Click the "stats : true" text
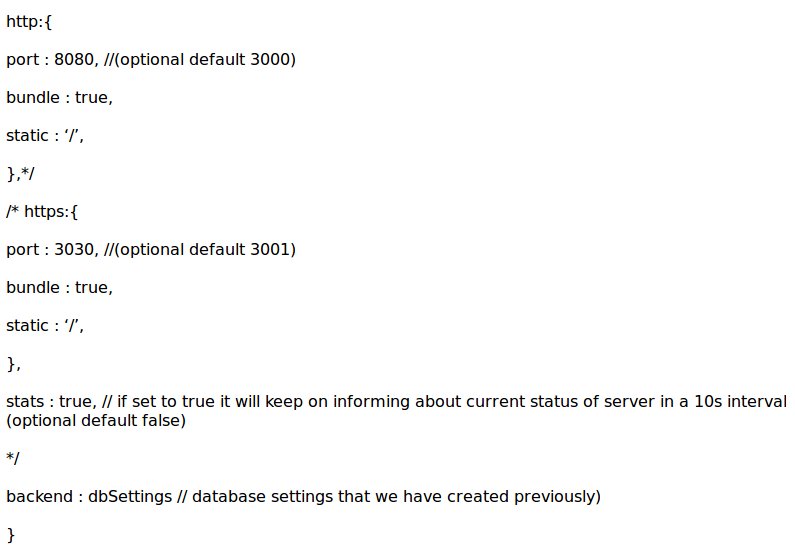This screenshot has height=558, width=795. (x=49, y=401)
